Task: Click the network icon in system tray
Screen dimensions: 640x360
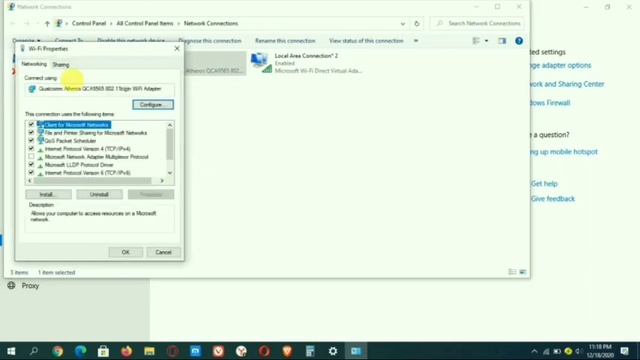Action: click(x=546, y=351)
